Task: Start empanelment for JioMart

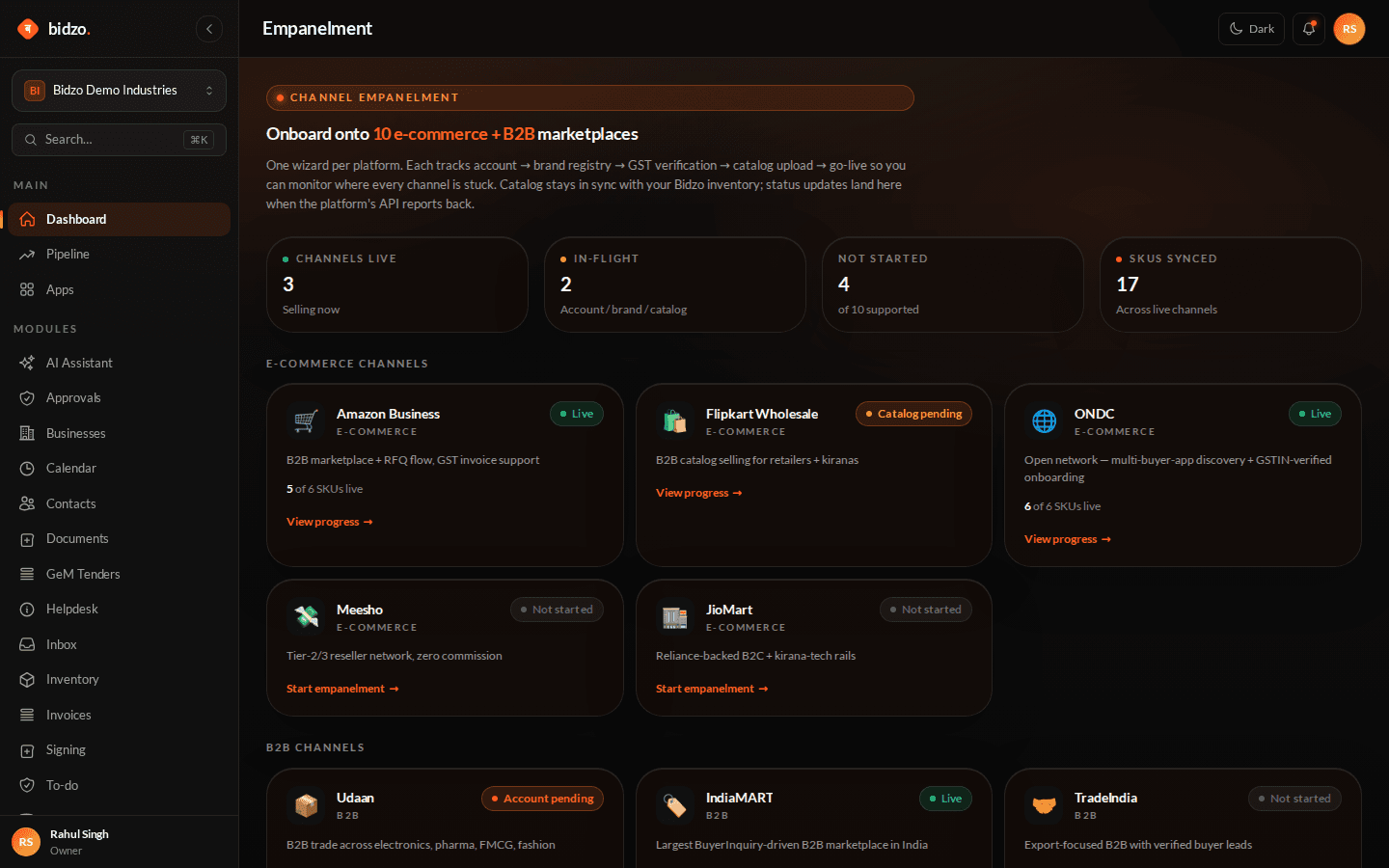Action: coord(712,689)
